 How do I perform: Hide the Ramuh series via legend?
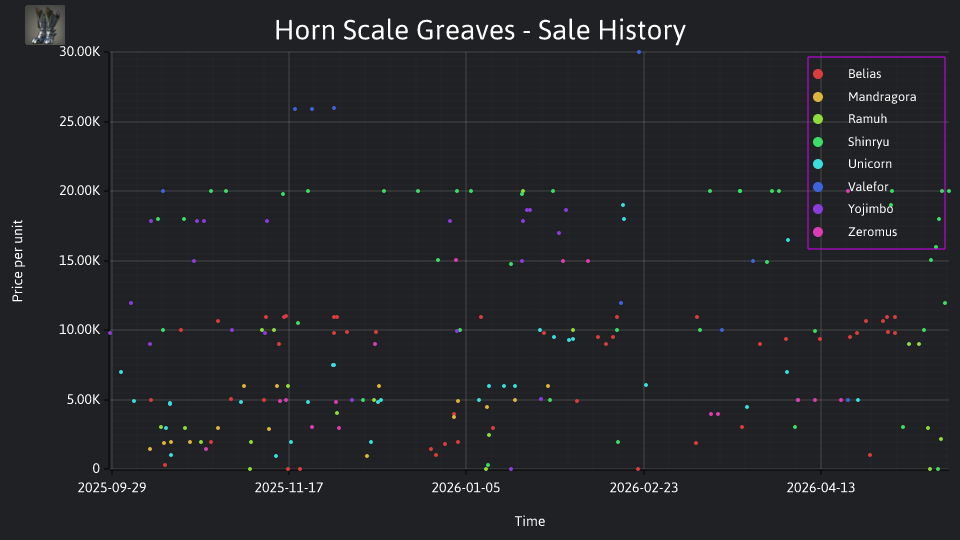click(867, 119)
